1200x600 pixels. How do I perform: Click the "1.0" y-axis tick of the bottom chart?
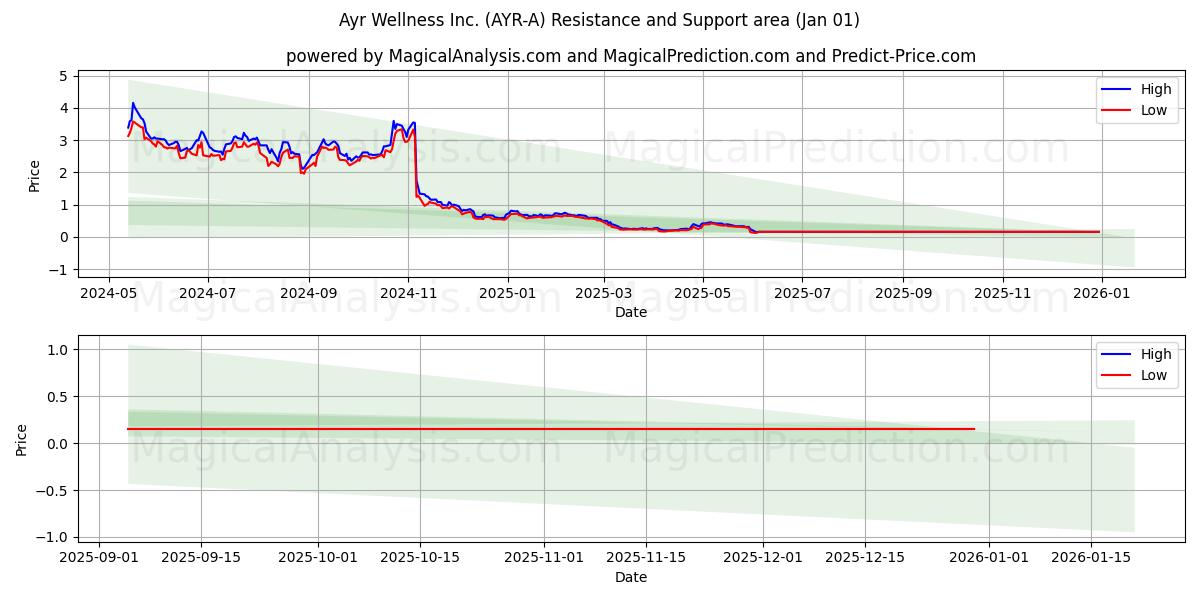point(57,350)
